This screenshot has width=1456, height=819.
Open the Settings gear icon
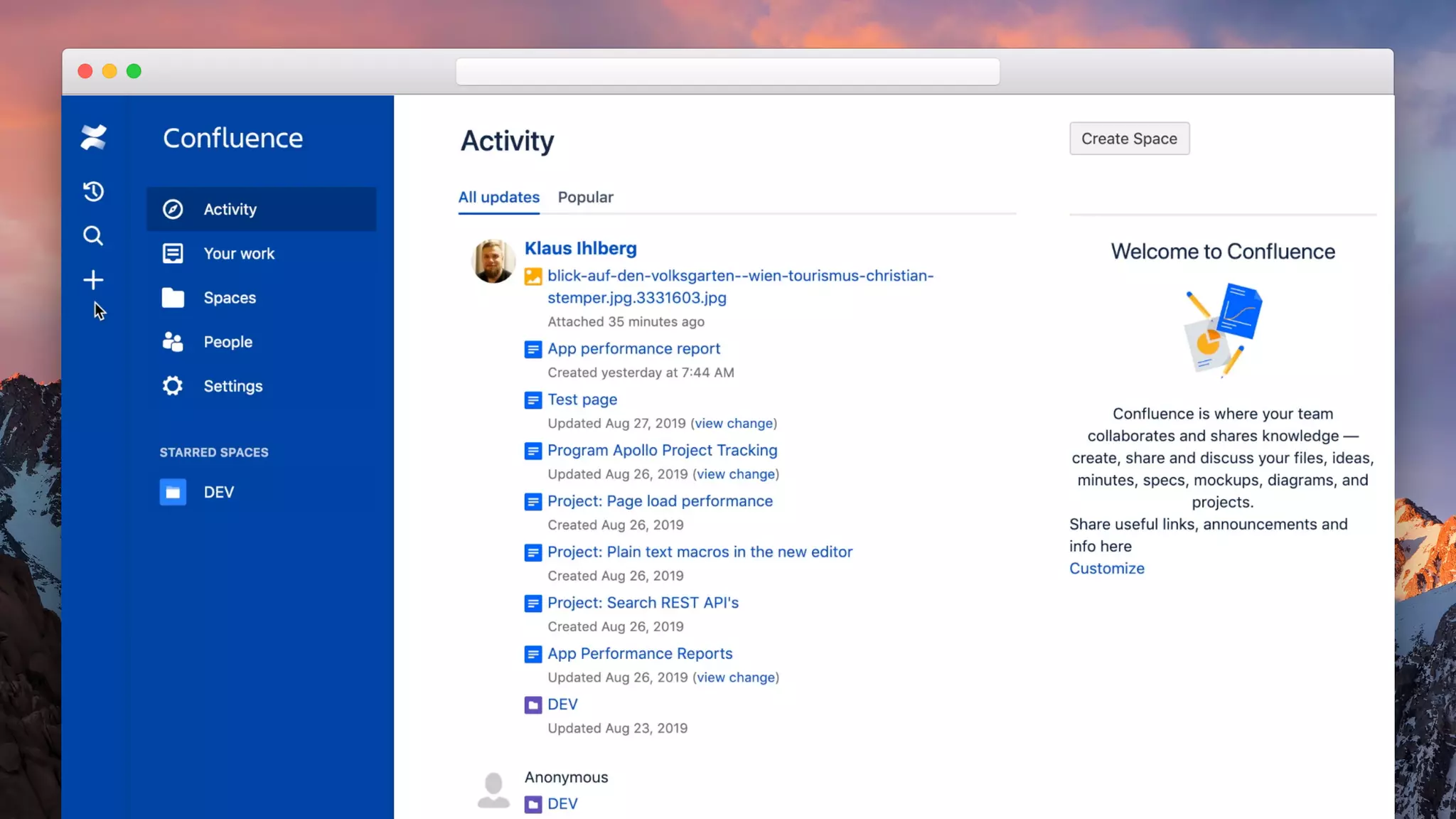pos(173,386)
